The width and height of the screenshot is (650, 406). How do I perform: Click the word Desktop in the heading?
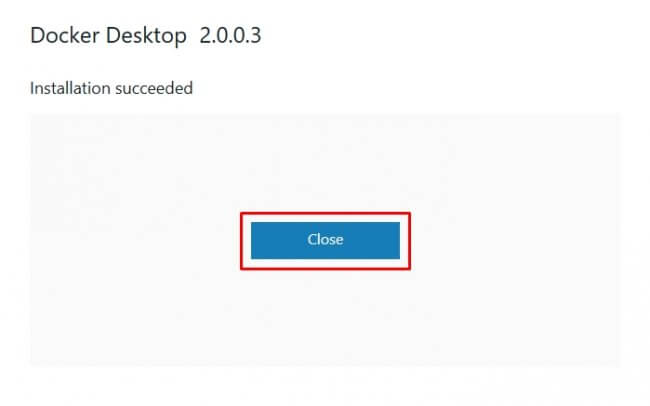(x=146, y=36)
